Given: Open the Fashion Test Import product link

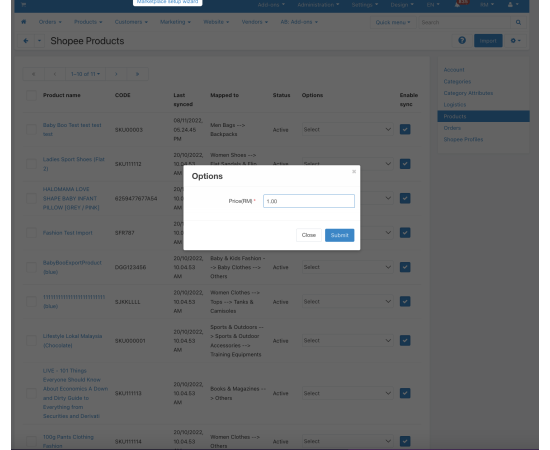Looking at the screenshot, I should 68,233.
